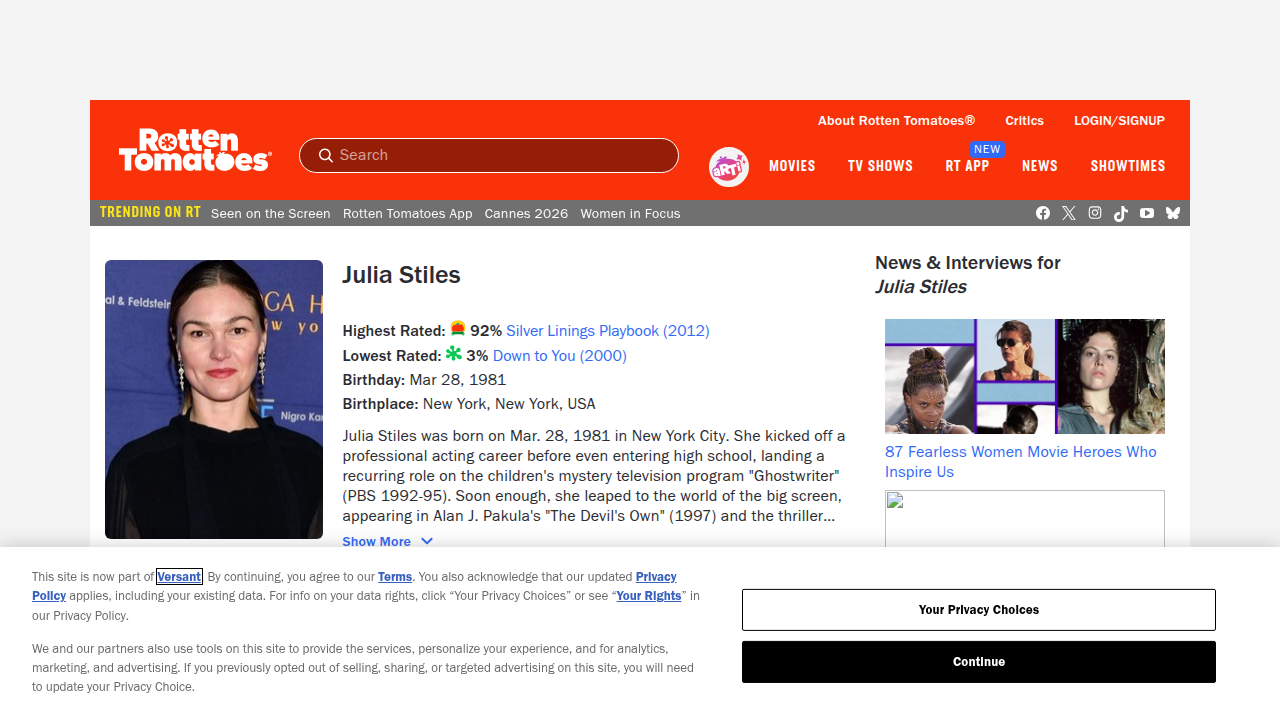Click birthplace text New York, New York, USA
Image resolution: width=1280 pixels, height=720 pixels.
point(509,404)
